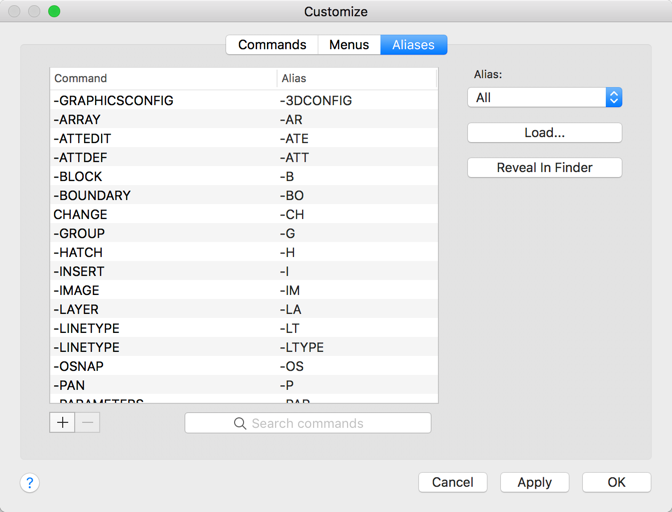Select the -HATCH alias row
This screenshot has width=672, height=512.
pyautogui.click(x=288, y=253)
